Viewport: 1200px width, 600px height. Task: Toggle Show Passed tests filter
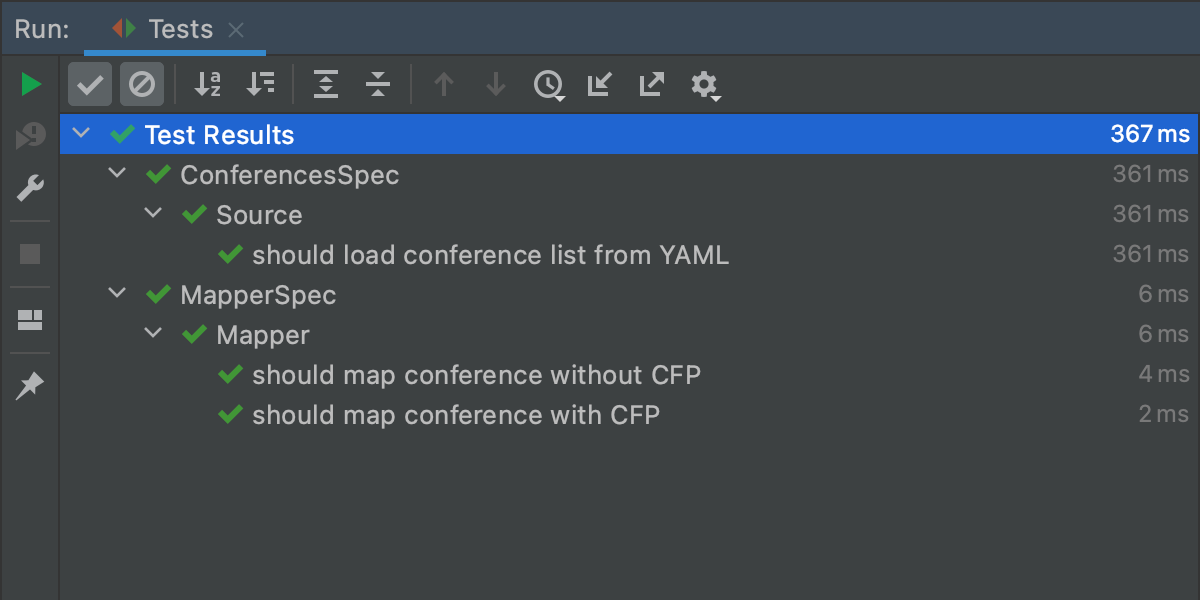pyautogui.click(x=90, y=85)
